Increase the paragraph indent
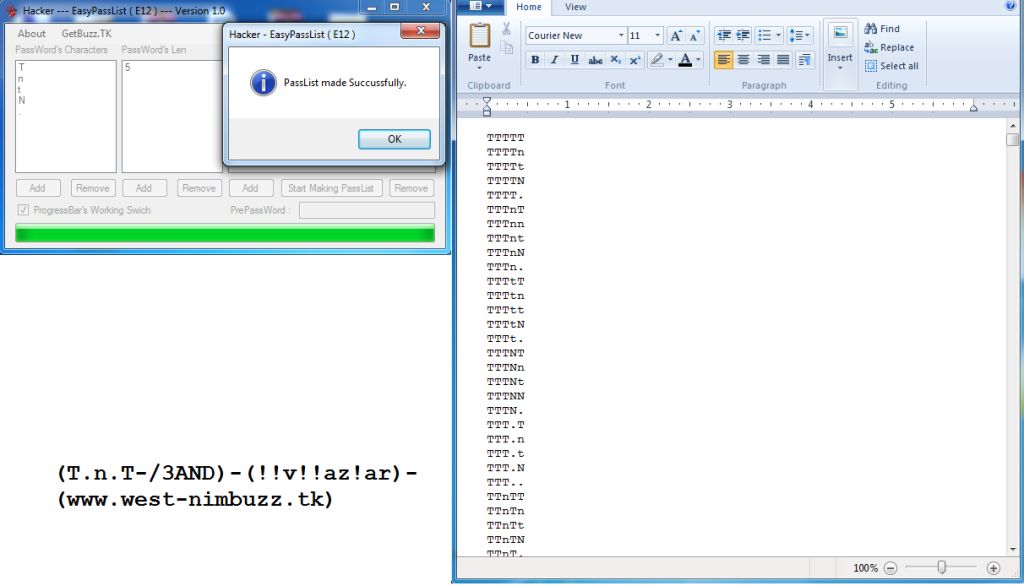Screen dimensions: 1024x586 click(x=743, y=35)
